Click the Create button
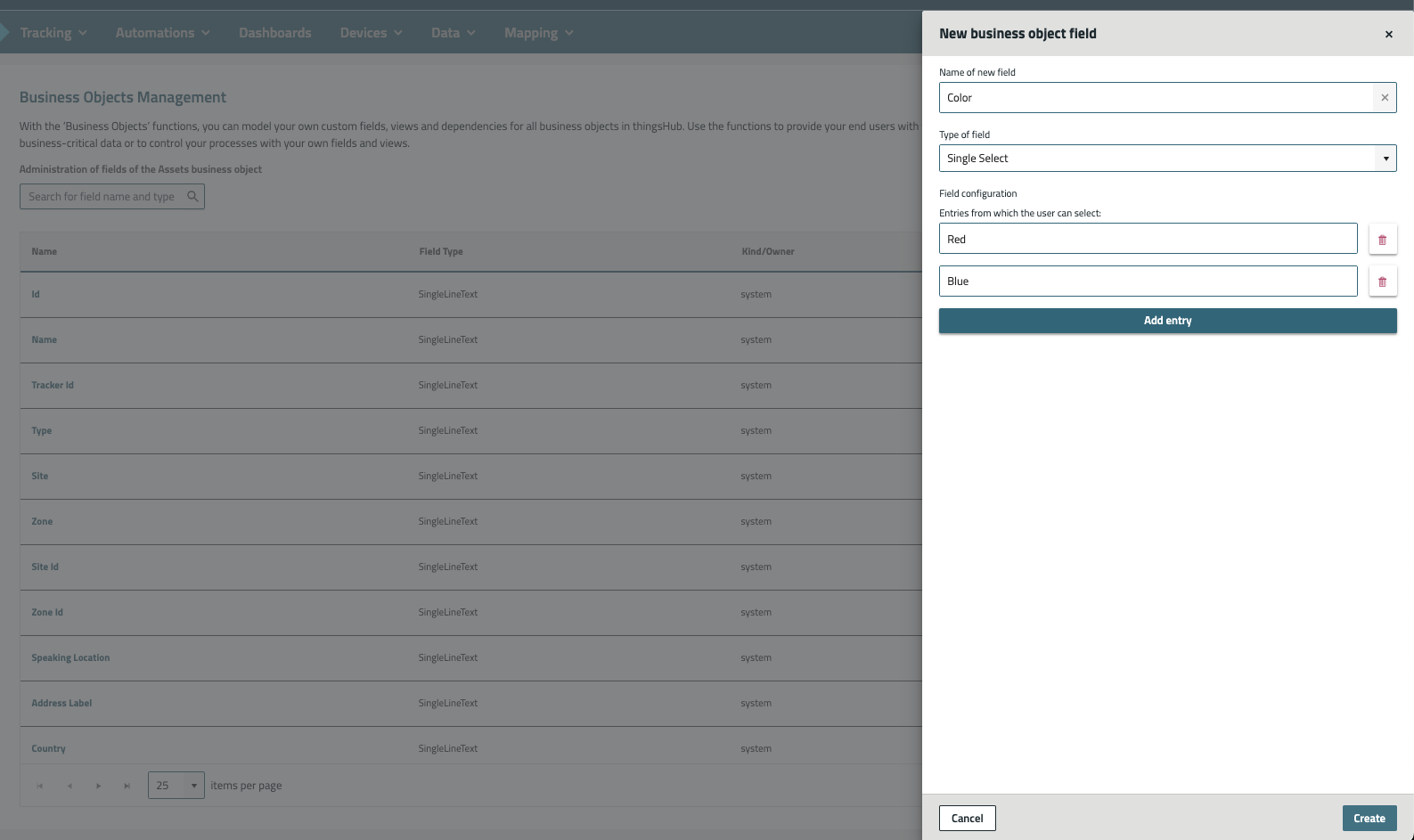Image resolution: width=1414 pixels, height=840 pixels. (x=1369, y=819)
